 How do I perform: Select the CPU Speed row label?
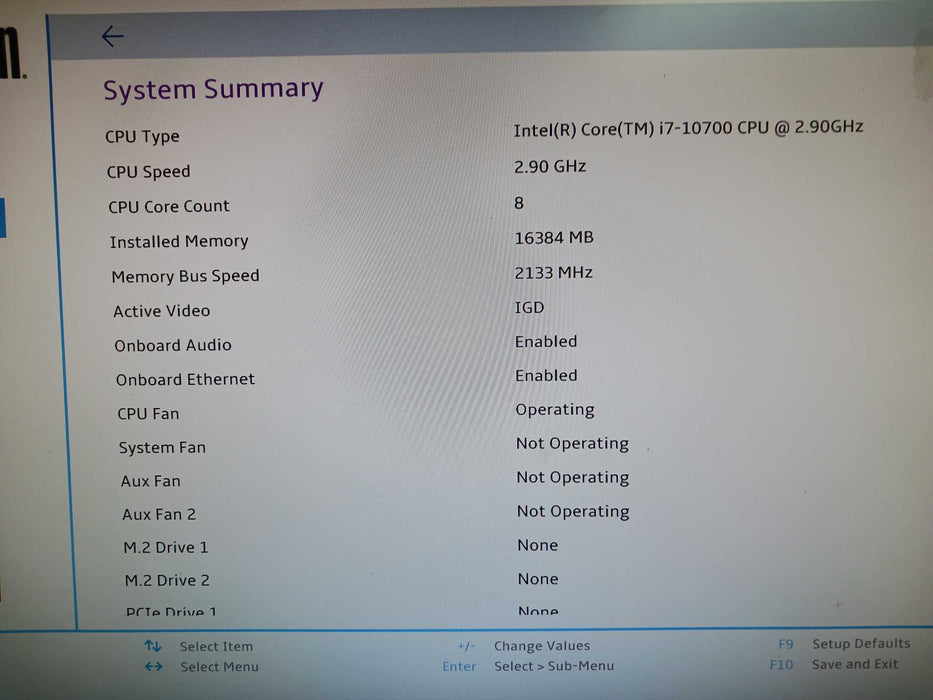(149, 171)
